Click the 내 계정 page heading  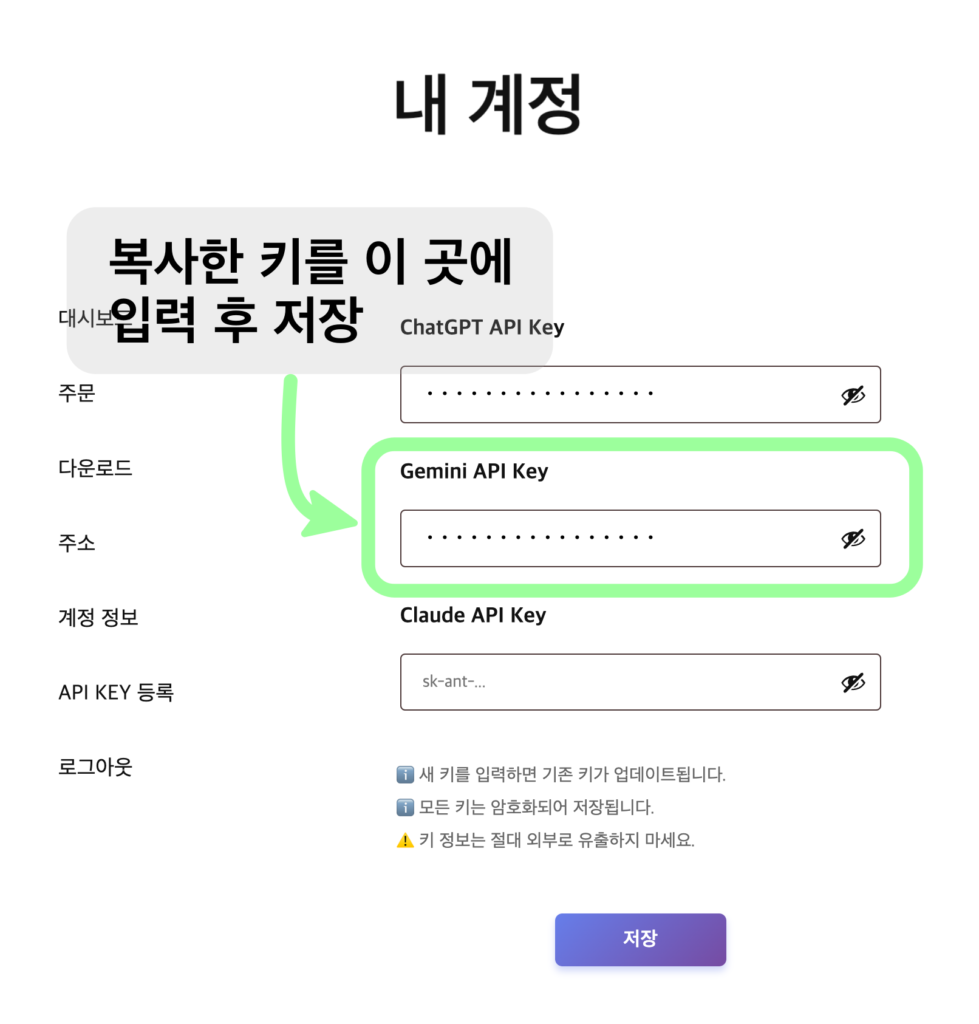[x=488, y=104]
